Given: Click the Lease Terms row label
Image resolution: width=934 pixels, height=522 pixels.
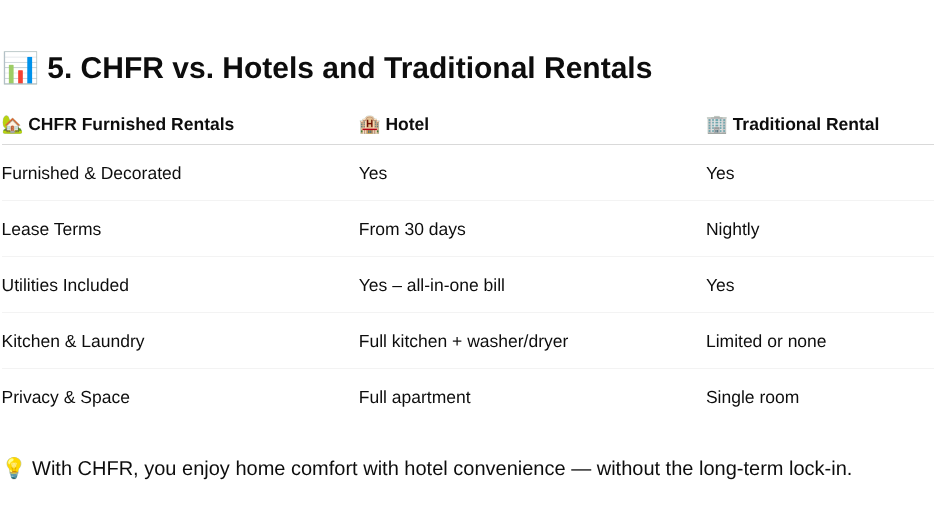Looking at the screenshot, I should (x=51, y=229).
